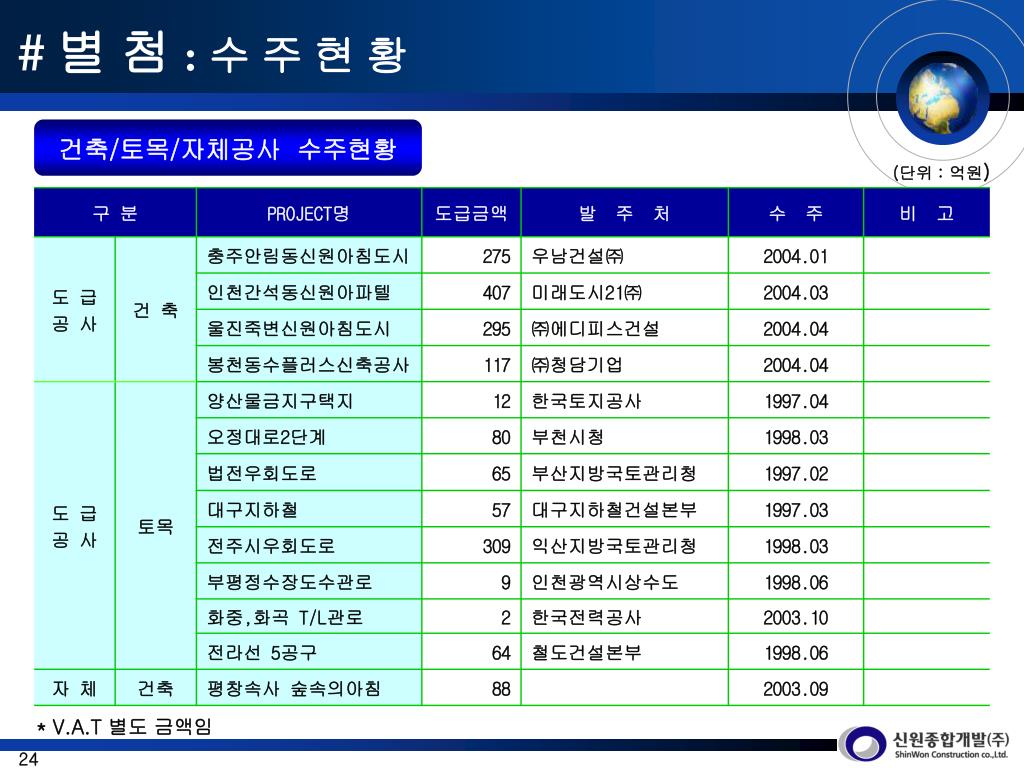Click the 'PROJECT명' column header

pyautogui.click(x=308, y=213)
